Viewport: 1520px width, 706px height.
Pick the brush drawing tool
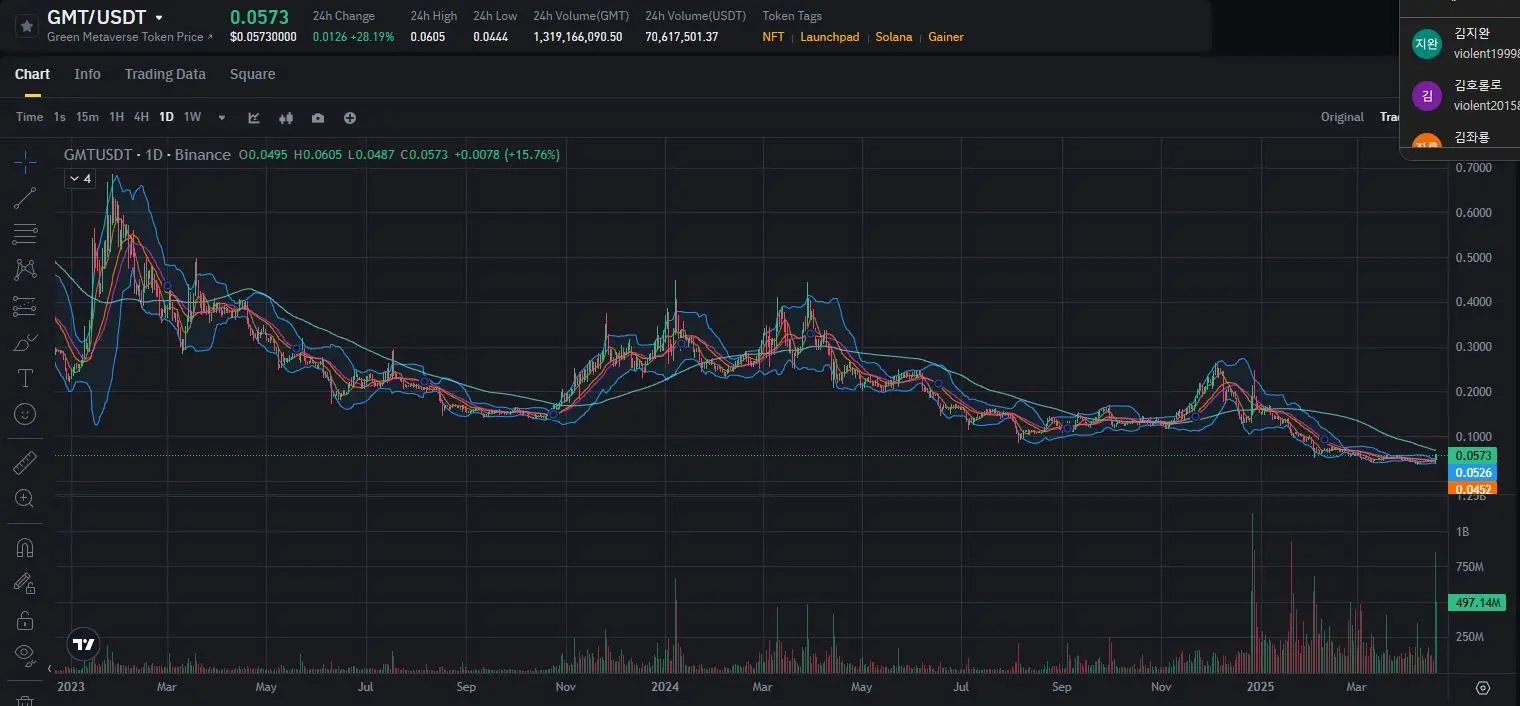tap(25, 342)
